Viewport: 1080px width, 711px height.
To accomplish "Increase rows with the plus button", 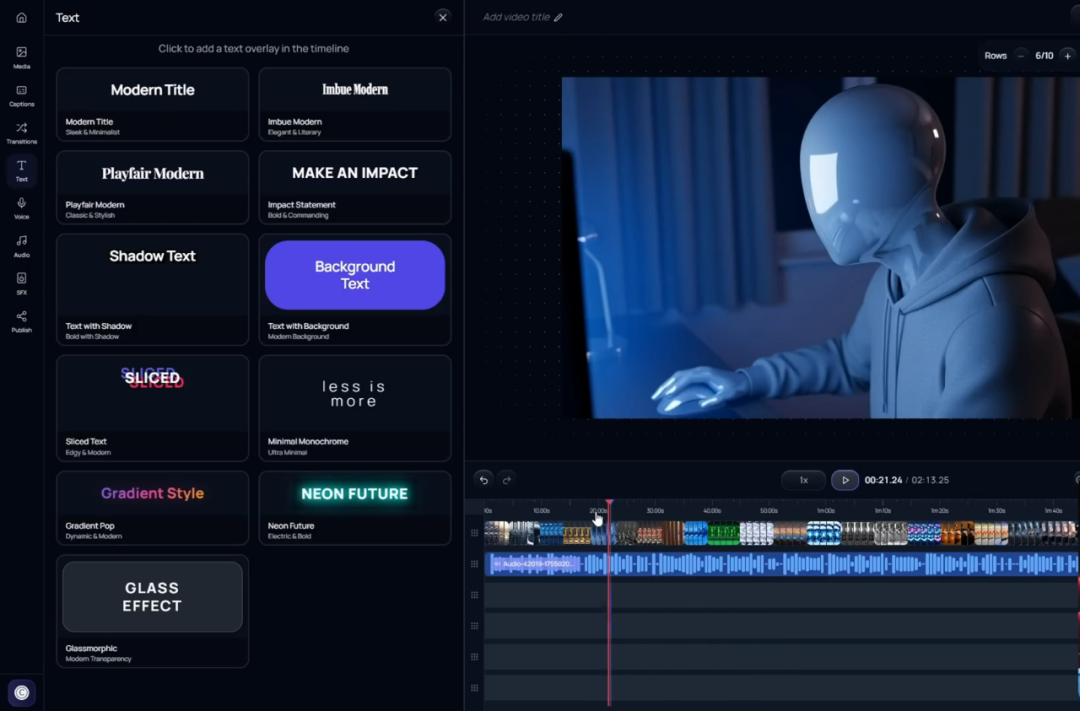I will point(1068,56).
